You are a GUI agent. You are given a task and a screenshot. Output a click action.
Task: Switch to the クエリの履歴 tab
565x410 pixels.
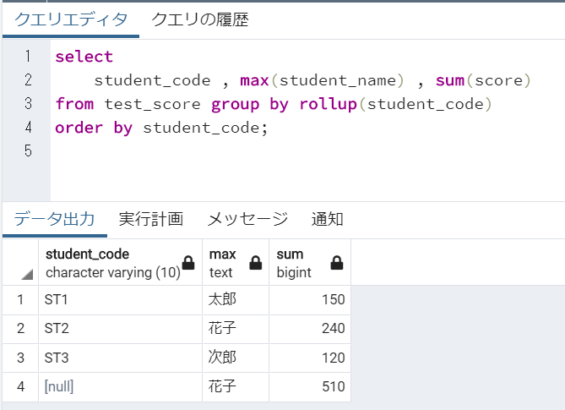click(x=200, y=20)
